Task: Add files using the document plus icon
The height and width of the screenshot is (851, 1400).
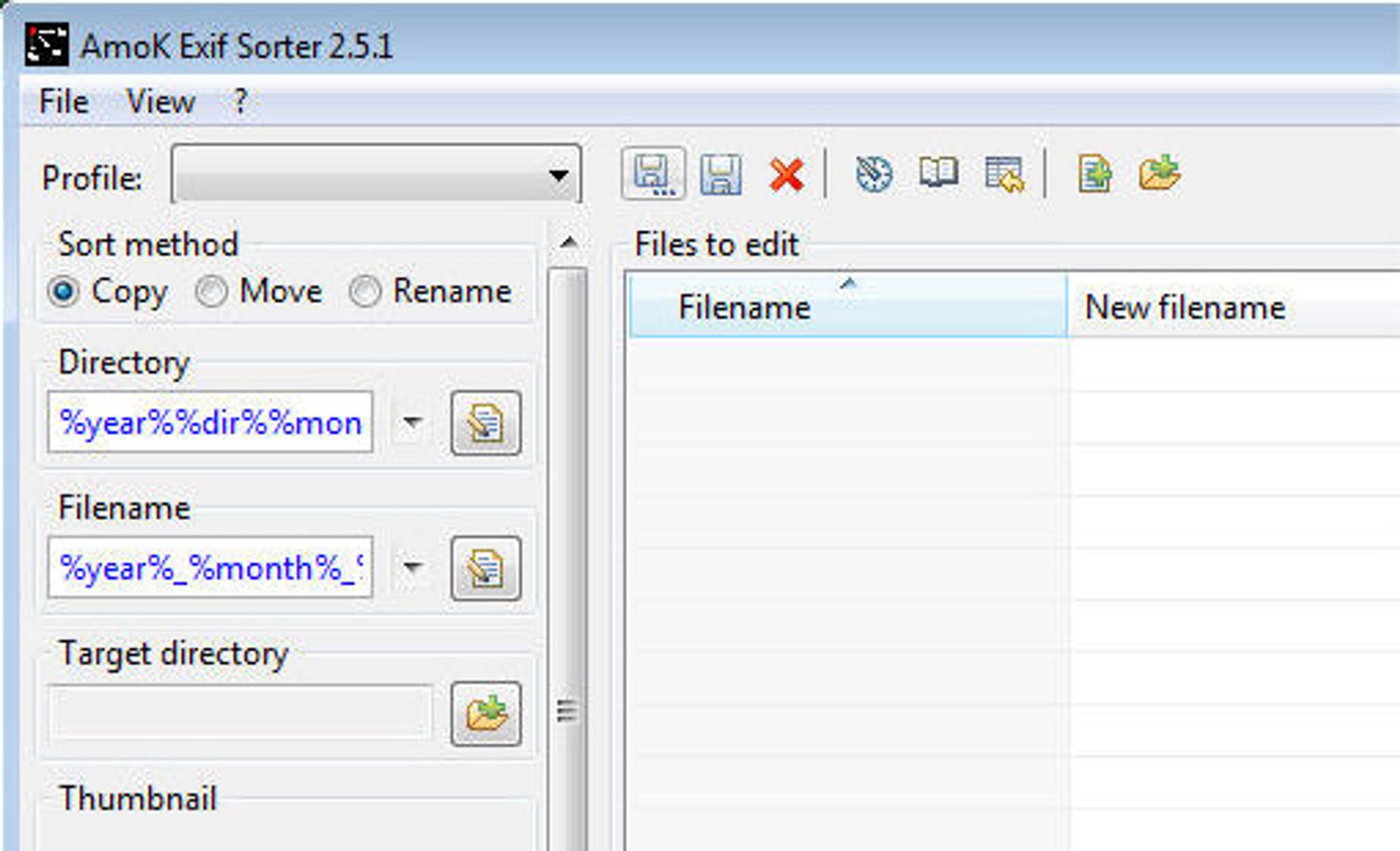Action: point(1095,174)
